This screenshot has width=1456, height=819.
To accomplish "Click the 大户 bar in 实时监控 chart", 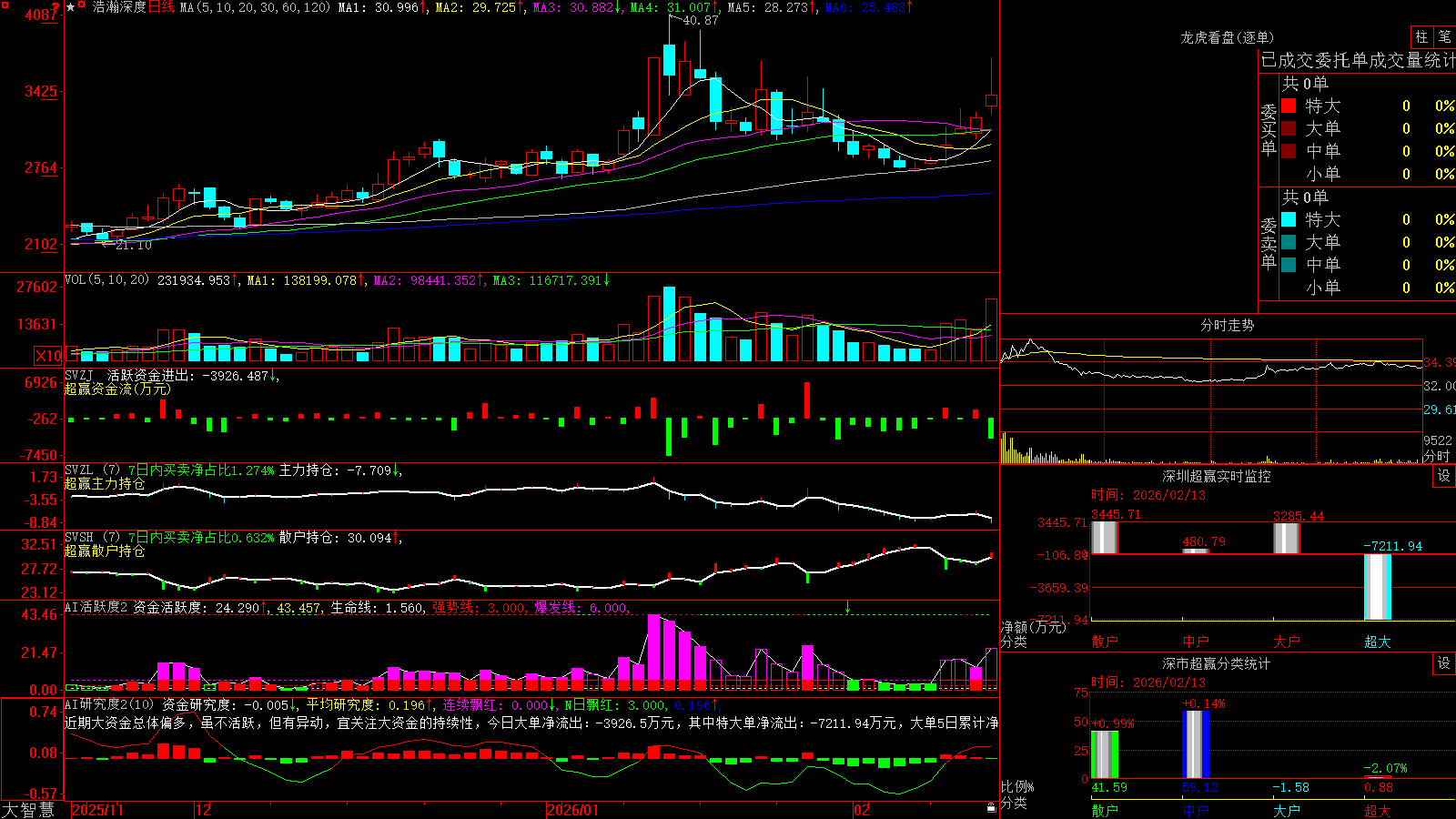I will (x=1286, y=538).
